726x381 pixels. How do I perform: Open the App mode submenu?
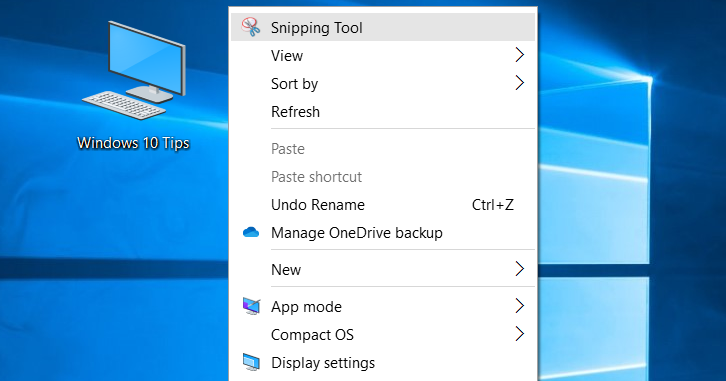(383, 306)
